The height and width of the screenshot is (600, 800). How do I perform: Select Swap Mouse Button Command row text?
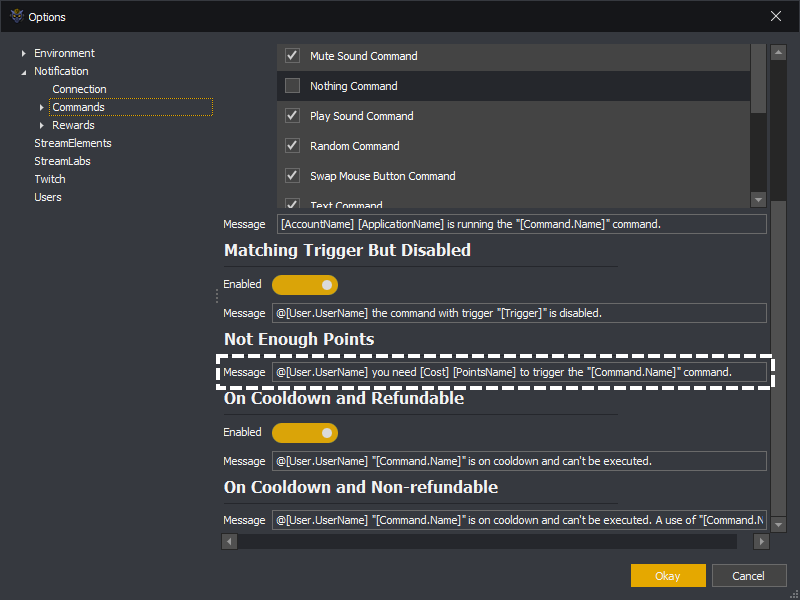[383, 176]
